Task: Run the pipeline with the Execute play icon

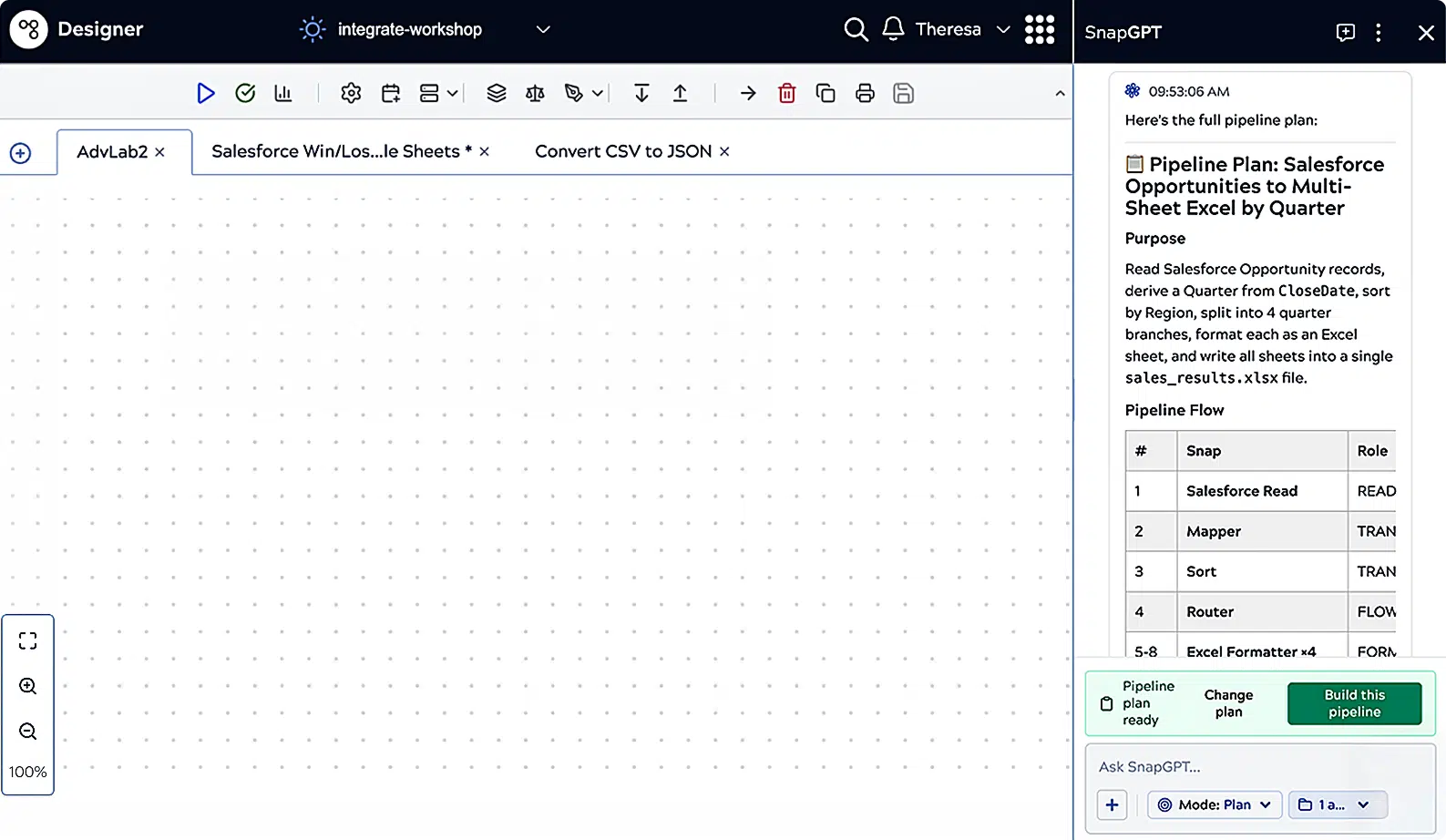Action: 206,93
